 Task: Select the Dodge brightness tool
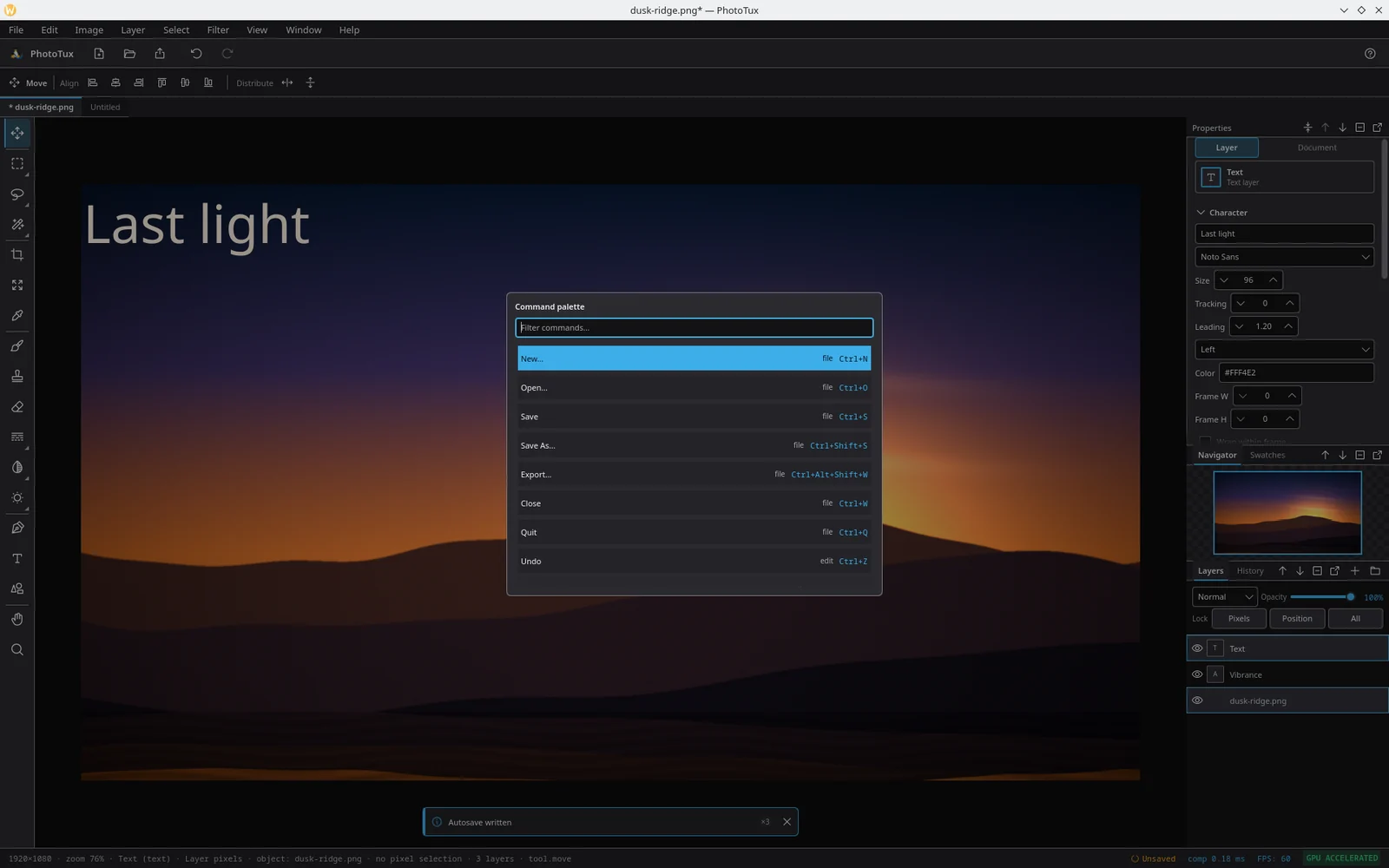(17, 498)
